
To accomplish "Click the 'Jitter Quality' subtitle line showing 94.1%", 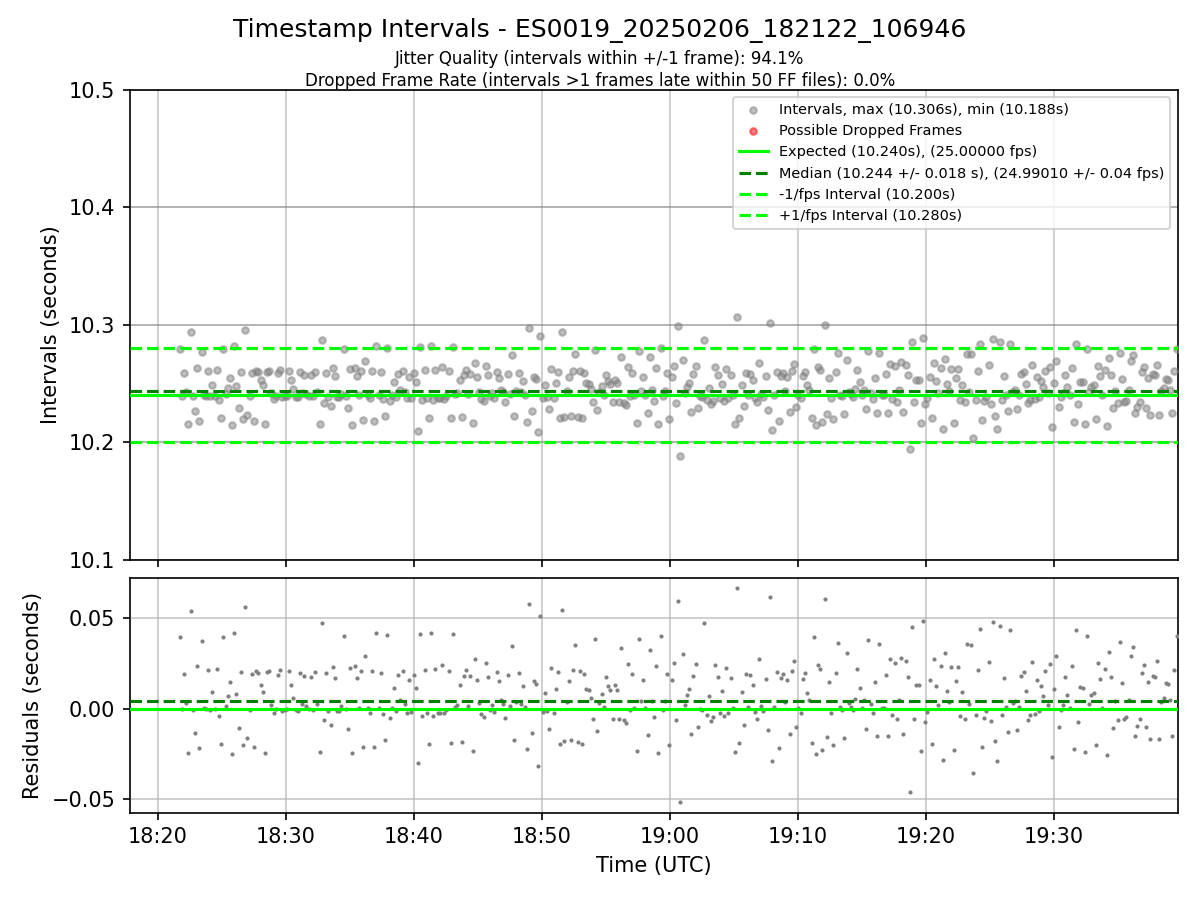I will point(599,58).
